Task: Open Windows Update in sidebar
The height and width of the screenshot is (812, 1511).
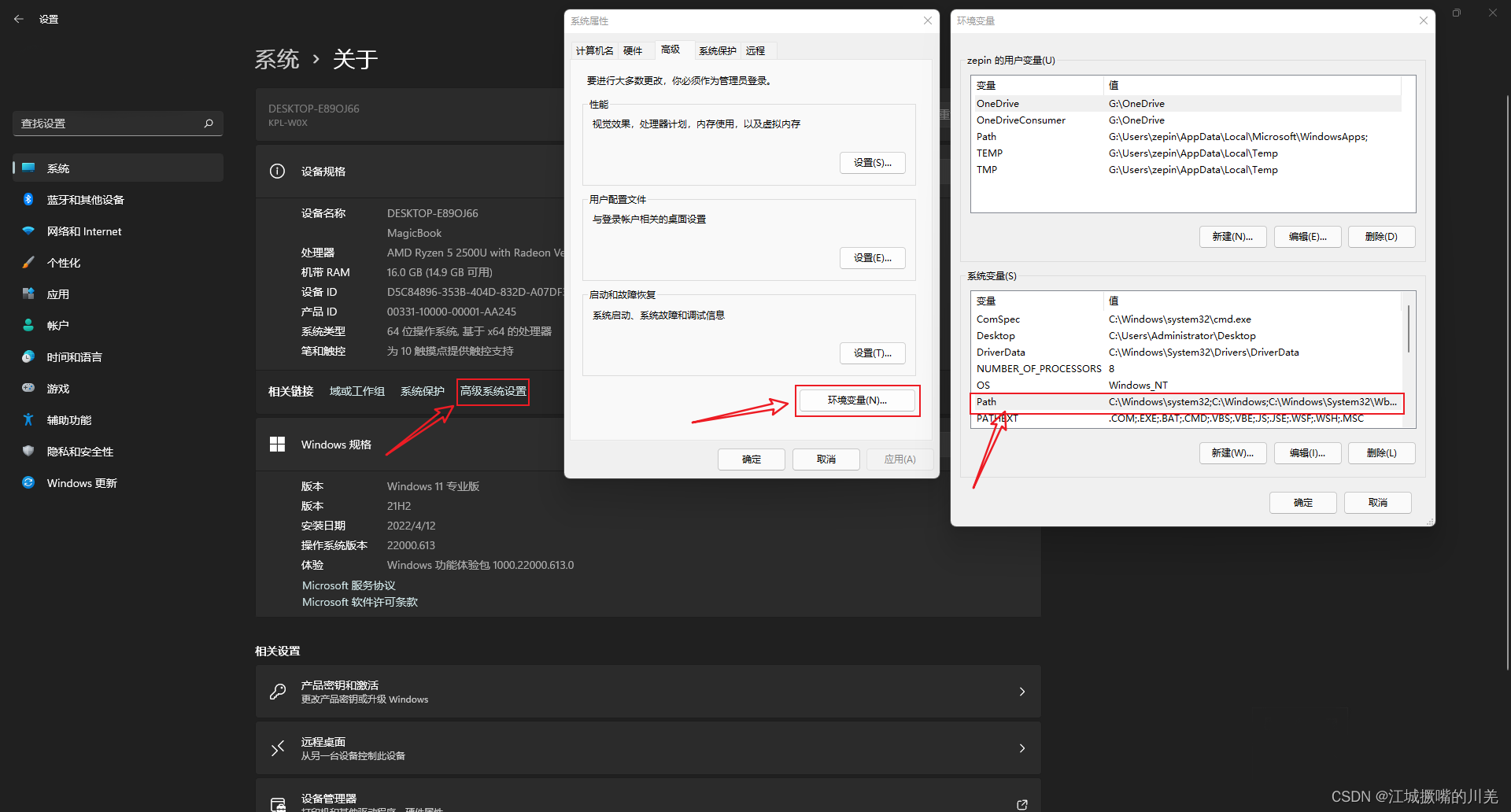Action: point(81,483)
